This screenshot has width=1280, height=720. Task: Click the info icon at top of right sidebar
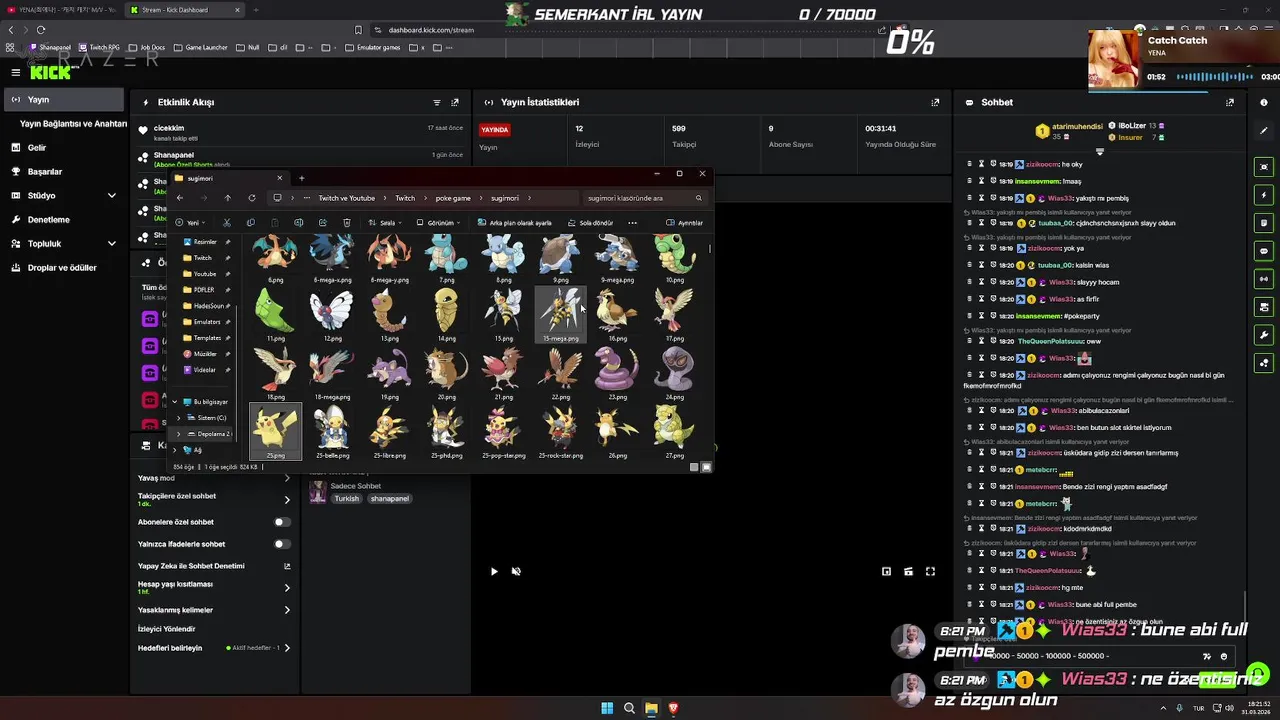(x=1264, y=102)
